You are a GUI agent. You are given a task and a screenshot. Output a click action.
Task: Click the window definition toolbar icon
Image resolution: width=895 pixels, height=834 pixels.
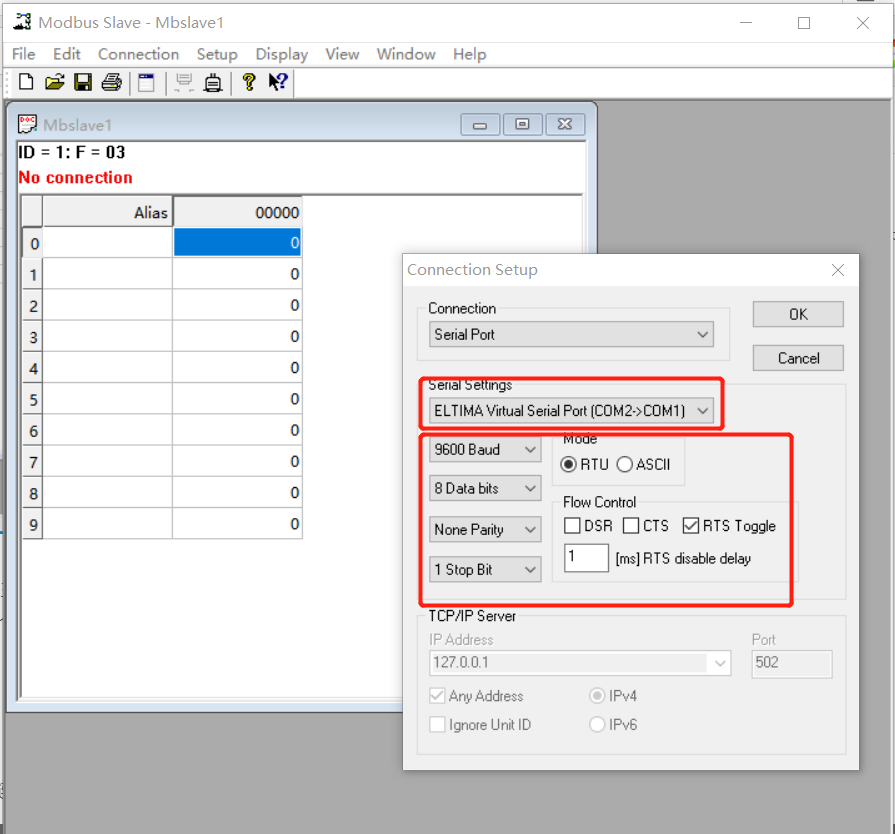[x=147, y=83]
